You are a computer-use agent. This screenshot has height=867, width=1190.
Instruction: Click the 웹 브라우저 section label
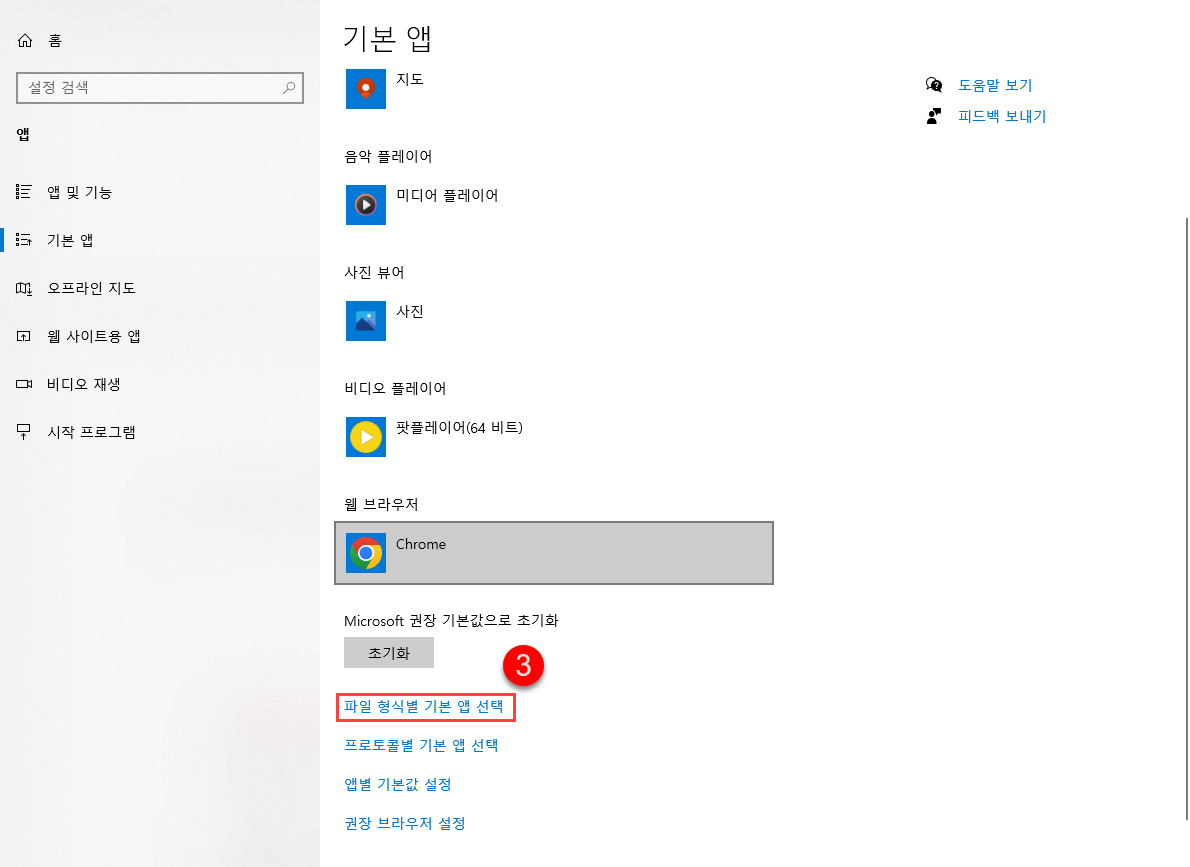pos(381,504)
